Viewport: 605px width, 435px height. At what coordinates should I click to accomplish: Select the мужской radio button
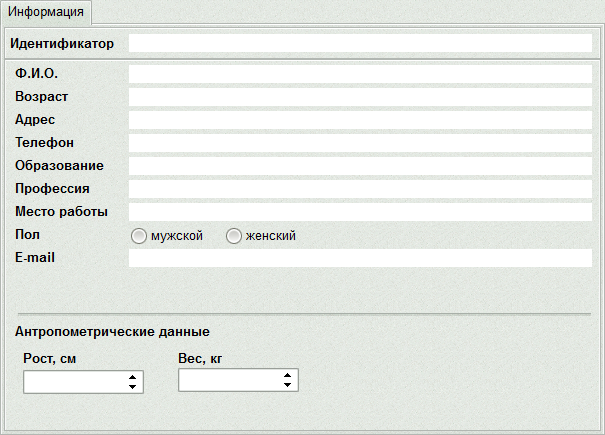point(139,236)
